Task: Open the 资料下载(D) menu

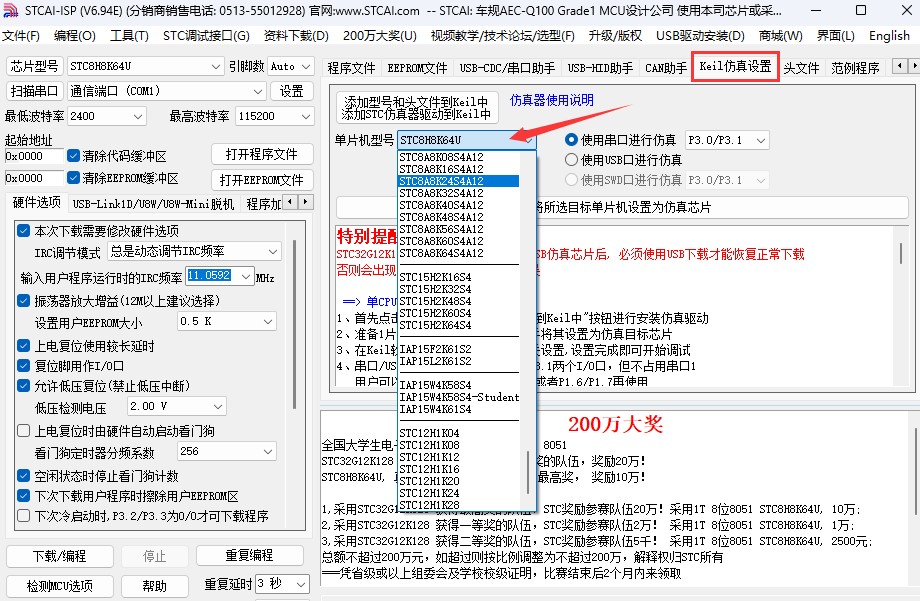Action: [296, 36]
